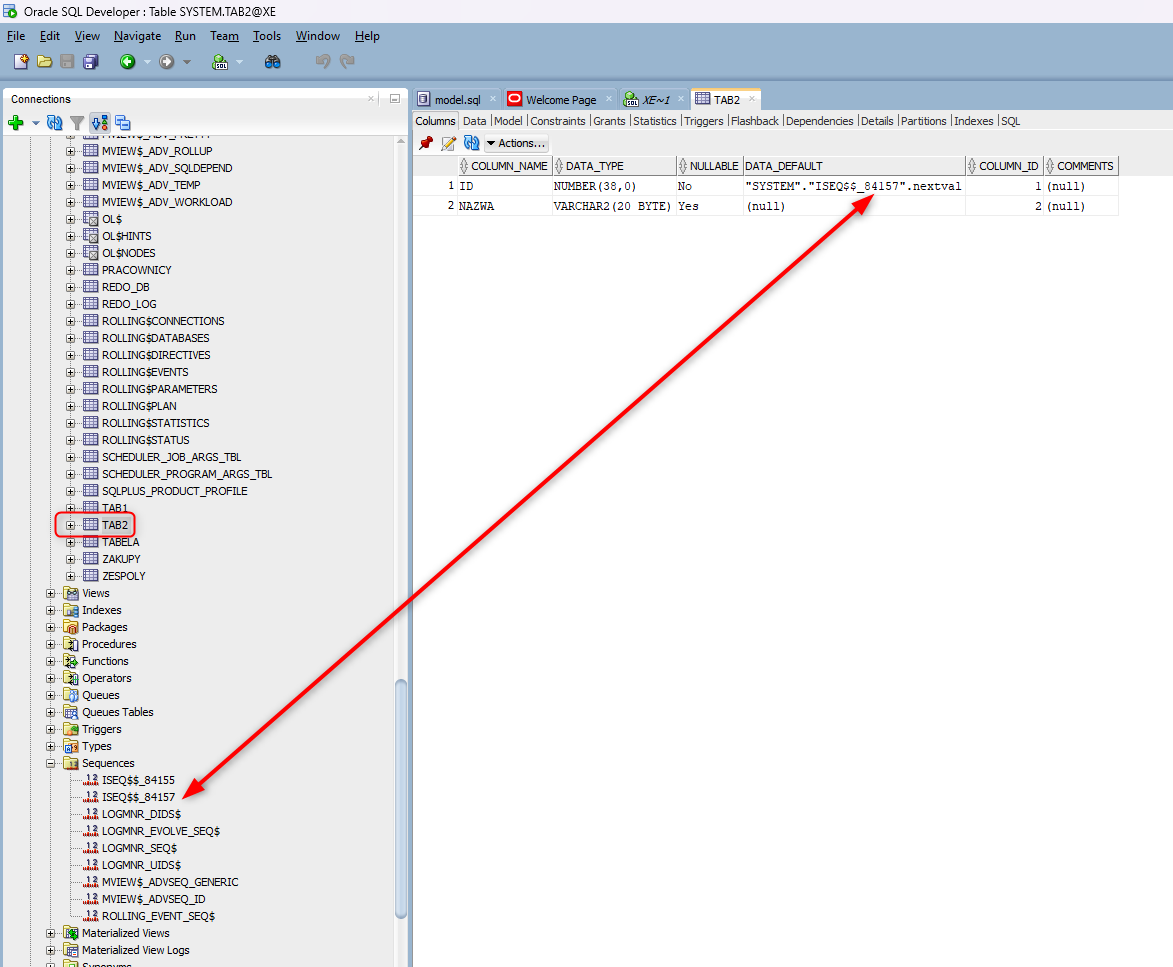Click the binoculars Find DB Object icon

click(272, 62)
